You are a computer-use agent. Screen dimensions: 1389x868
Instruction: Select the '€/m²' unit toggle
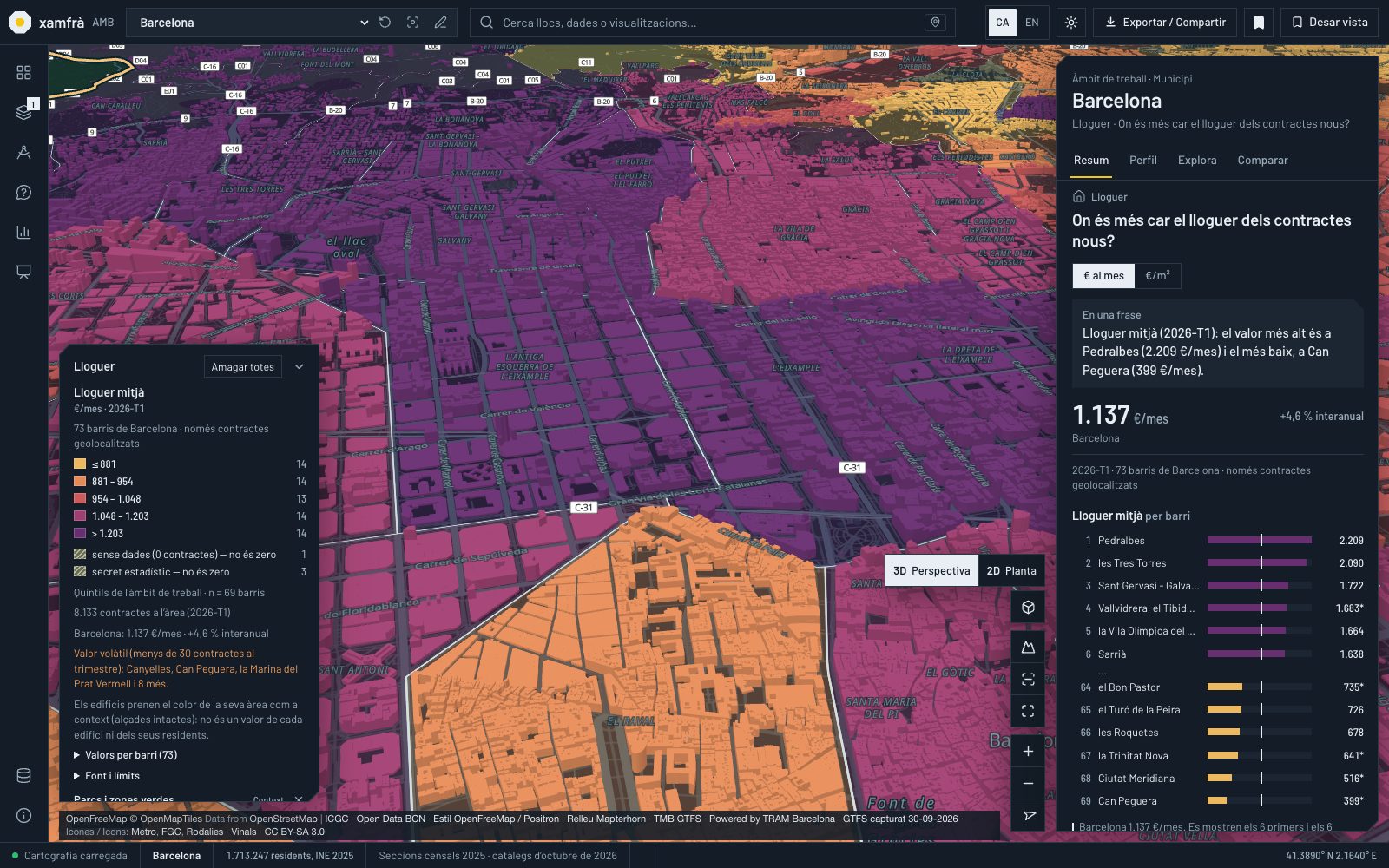[x=1157, y=276]
